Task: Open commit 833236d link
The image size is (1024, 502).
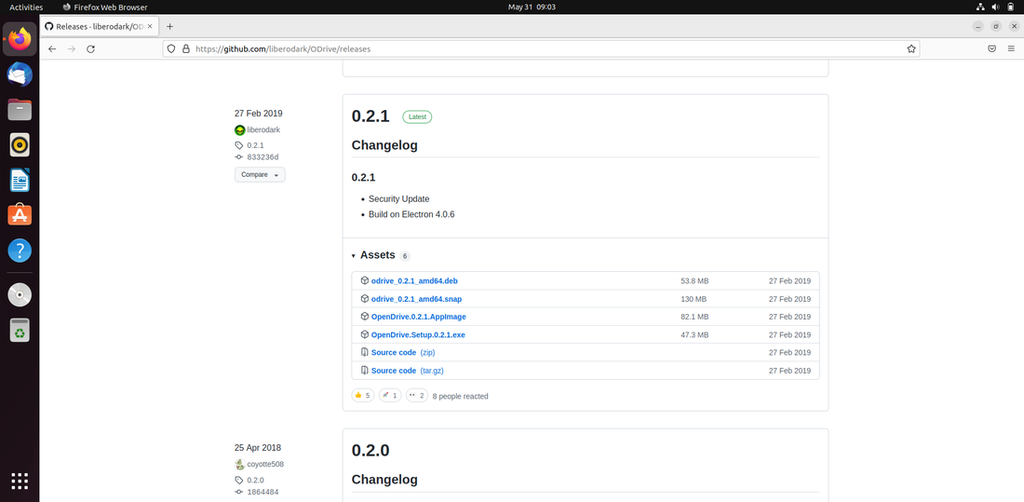Action: [263, 157]
